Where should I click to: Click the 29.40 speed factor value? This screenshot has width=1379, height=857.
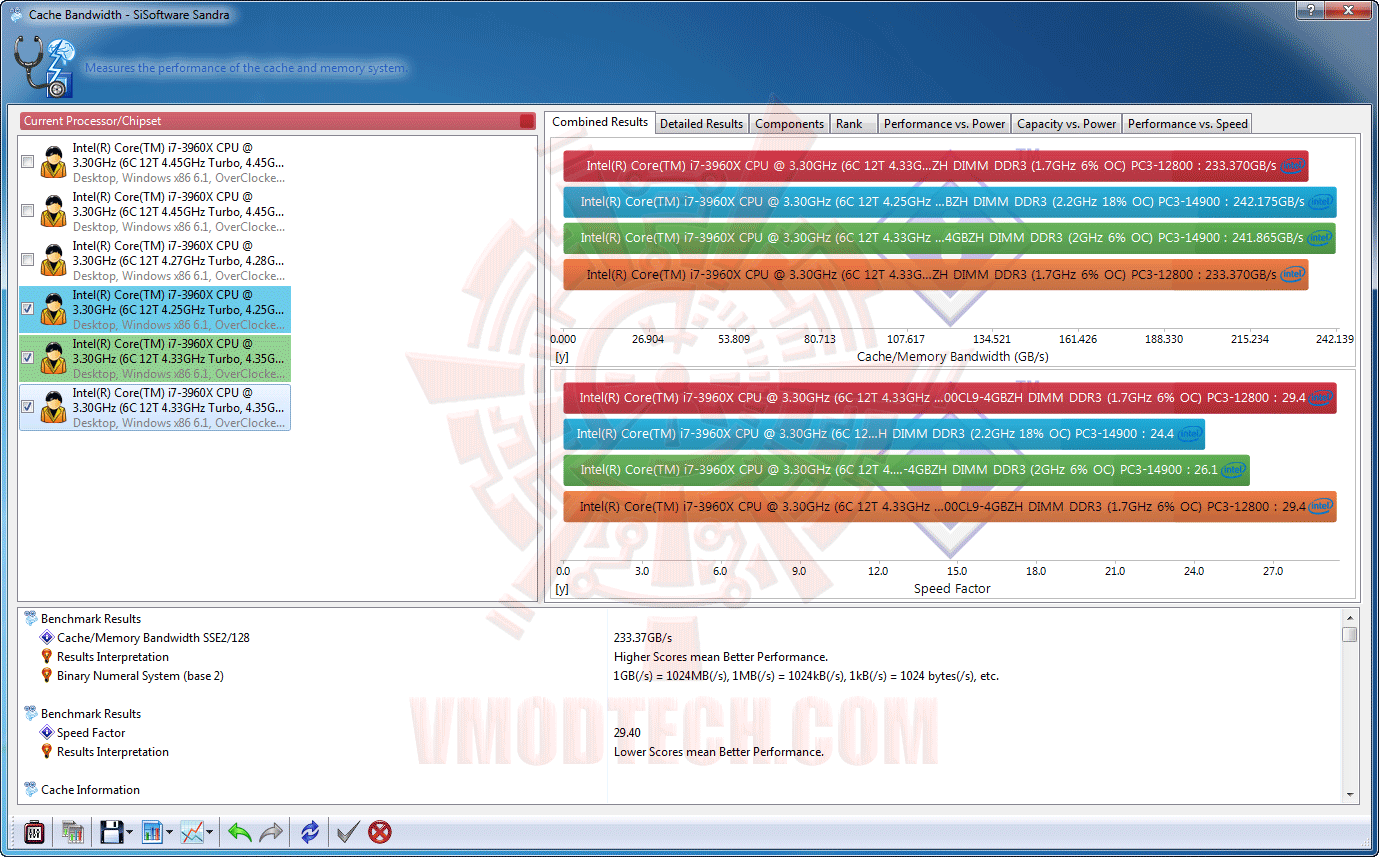point(627,732)
